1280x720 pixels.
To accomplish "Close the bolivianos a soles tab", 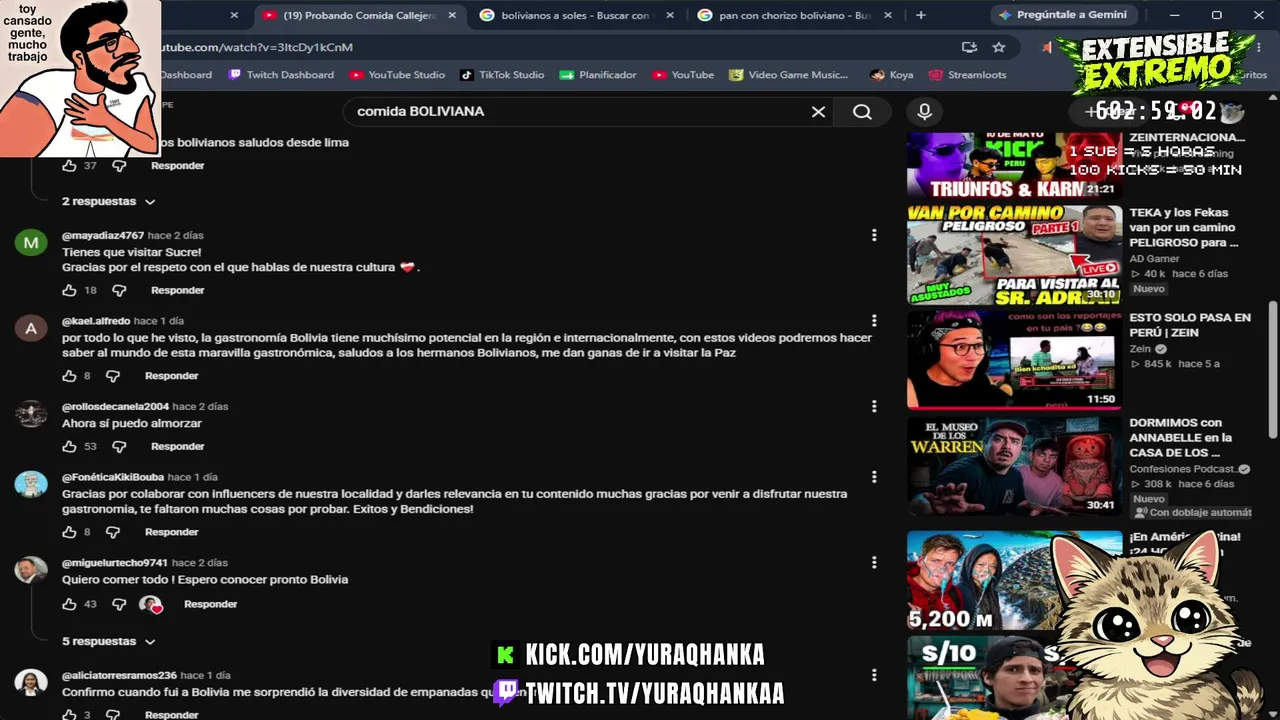I will point(670,15).
